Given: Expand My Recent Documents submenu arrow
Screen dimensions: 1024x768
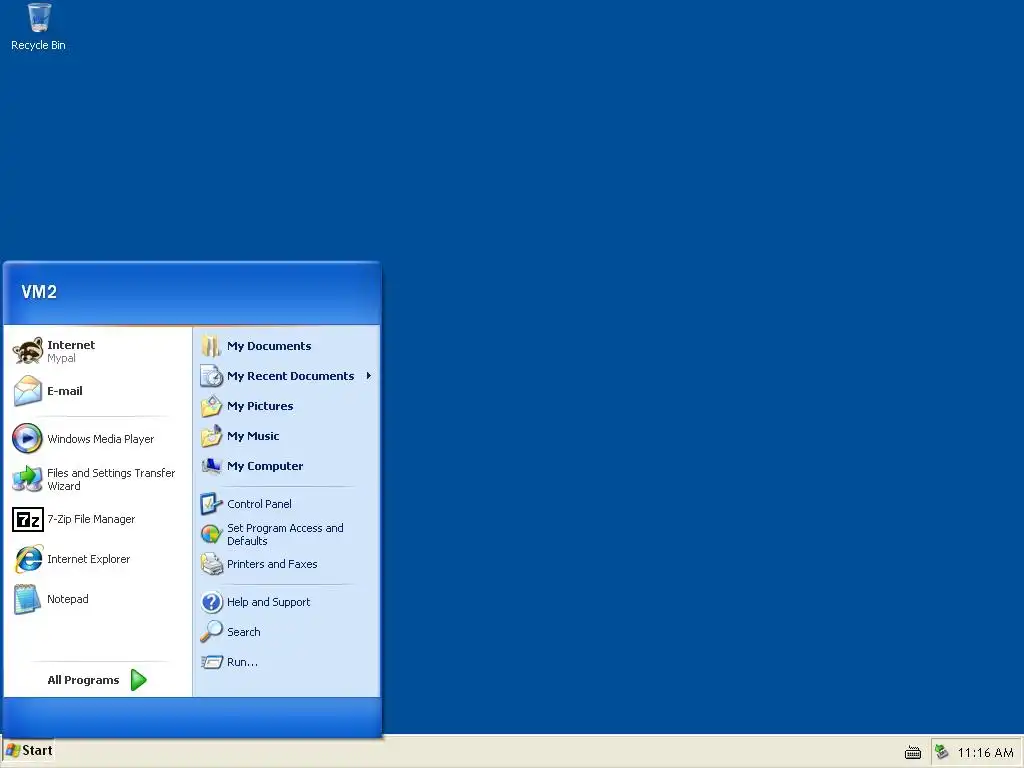Looking at the screenshot, I should (368, 376).
